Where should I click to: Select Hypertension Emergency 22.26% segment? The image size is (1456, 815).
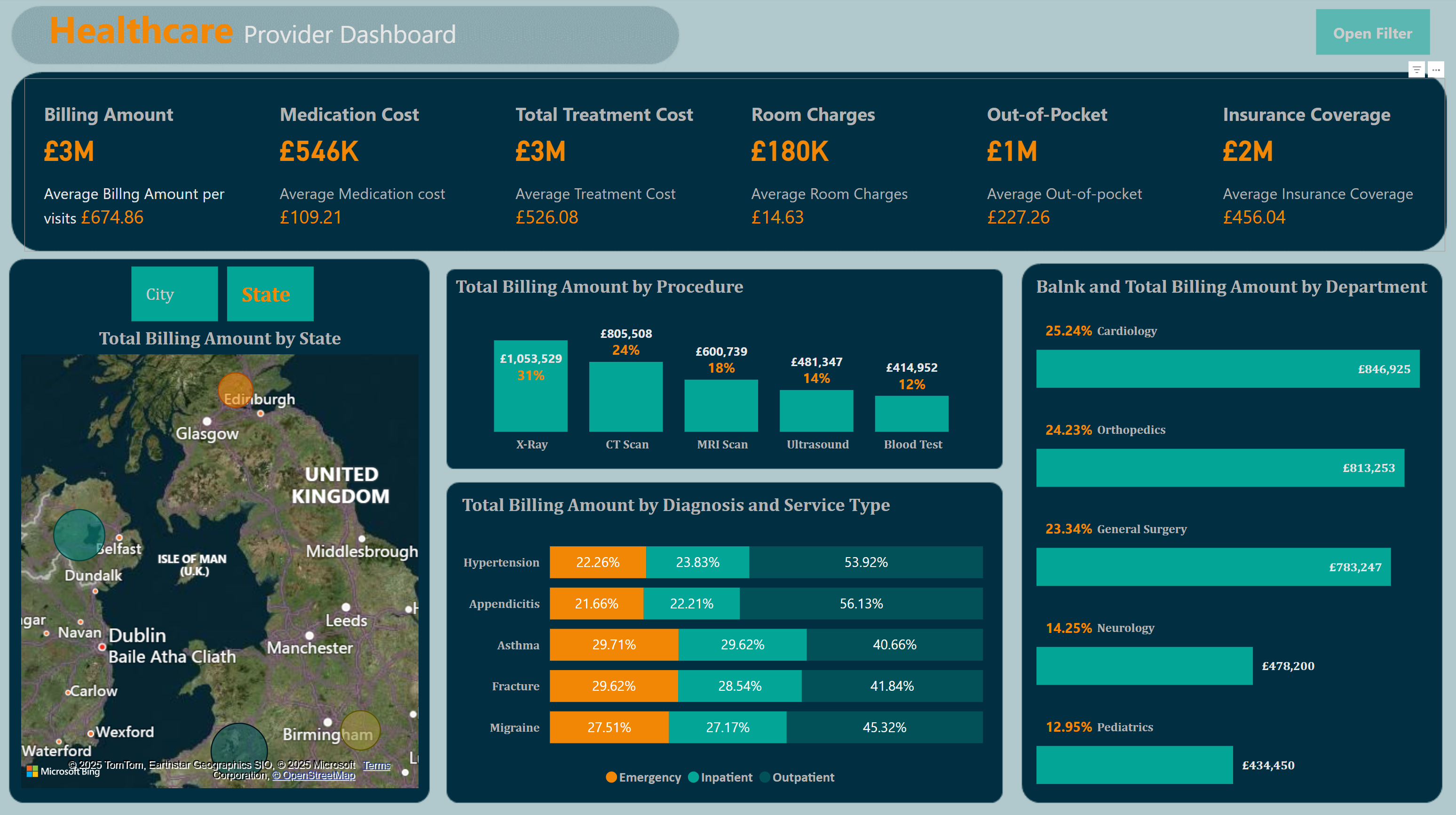(598, 562)
